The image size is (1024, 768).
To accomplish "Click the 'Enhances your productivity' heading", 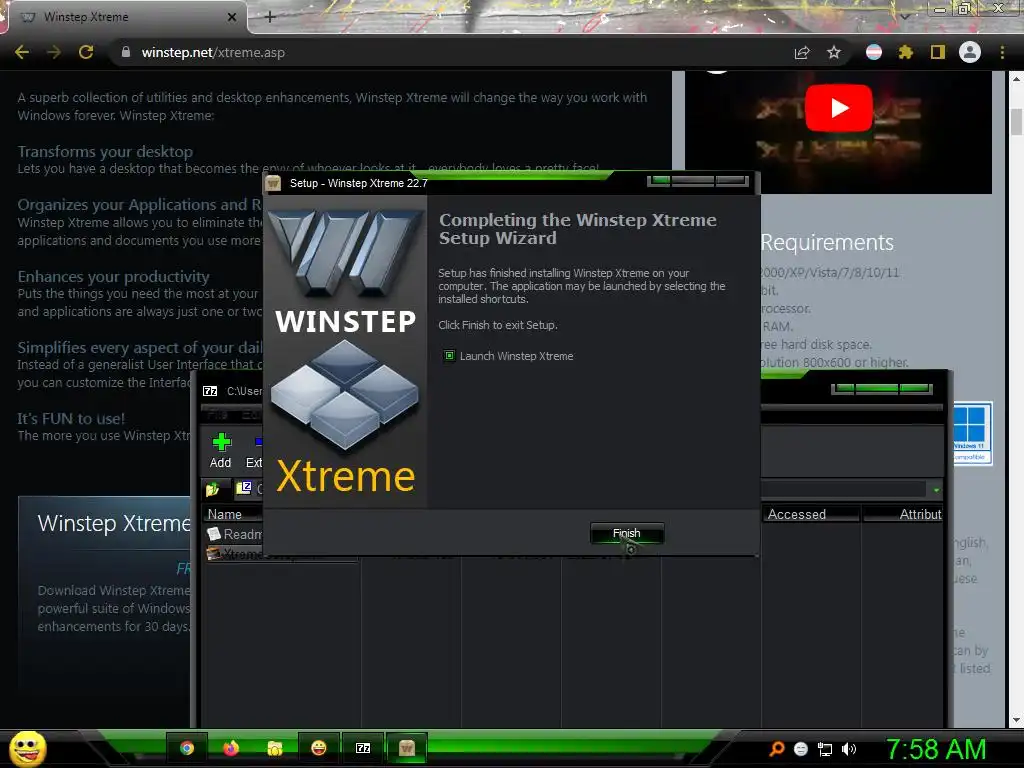I will (x=114, y=276).
